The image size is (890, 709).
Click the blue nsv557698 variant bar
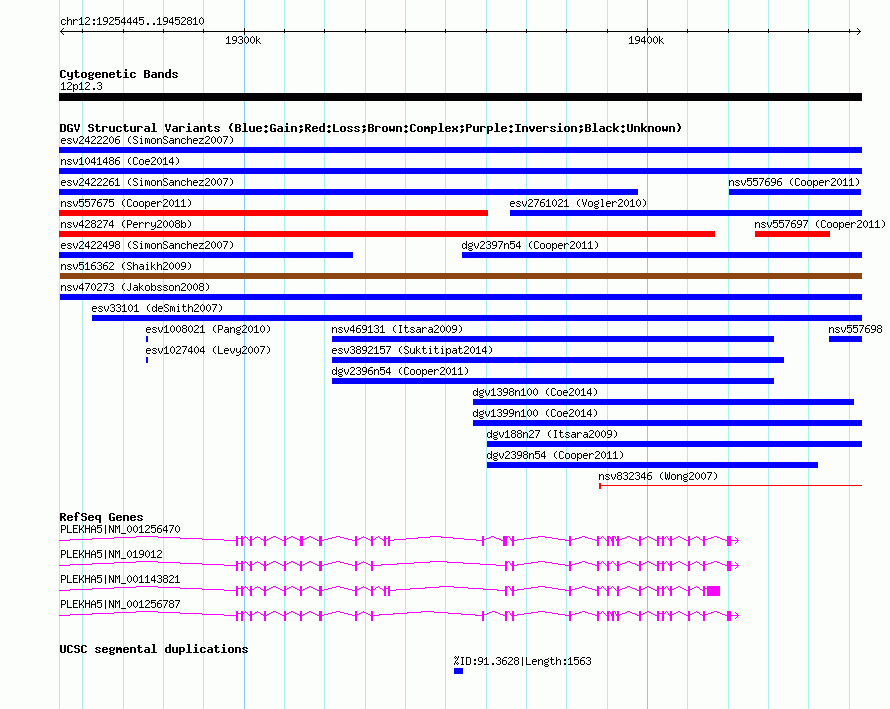(x=845, y=339)
